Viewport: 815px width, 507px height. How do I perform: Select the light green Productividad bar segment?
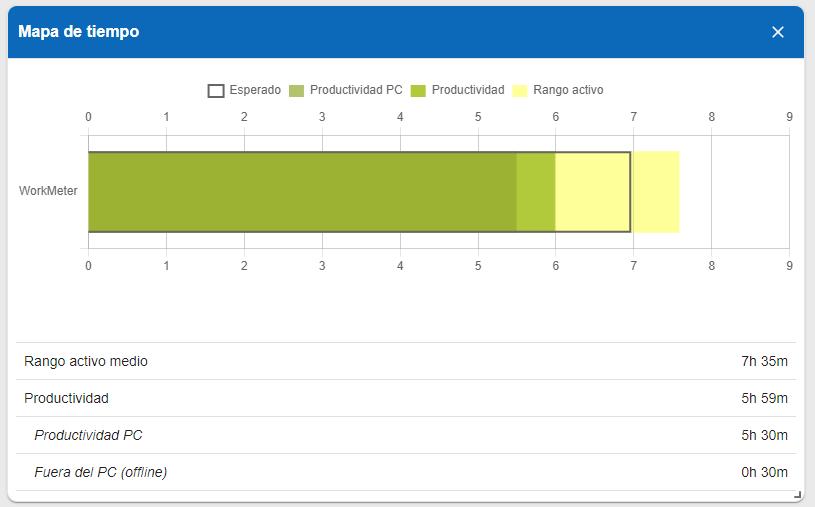click(536, 192)
